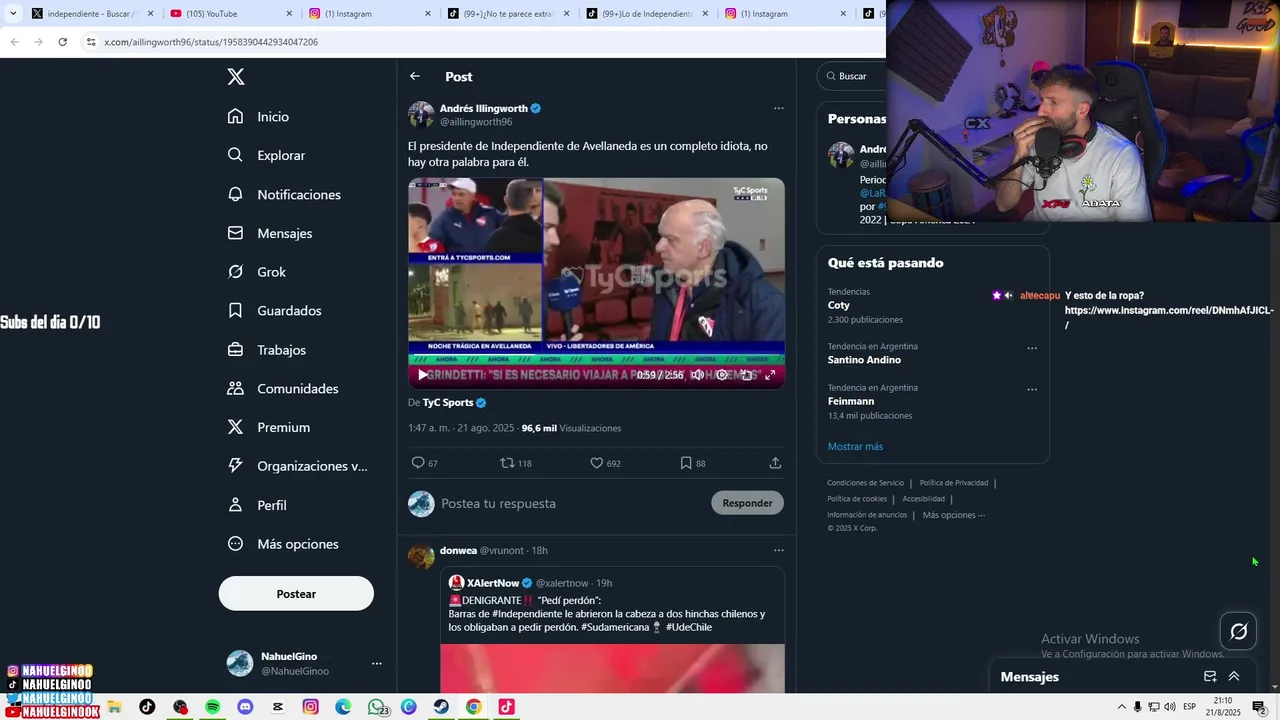Open options for Santino Andino trend
The width and height of the screenshot is (1280, 720).
click(1032, 348)
